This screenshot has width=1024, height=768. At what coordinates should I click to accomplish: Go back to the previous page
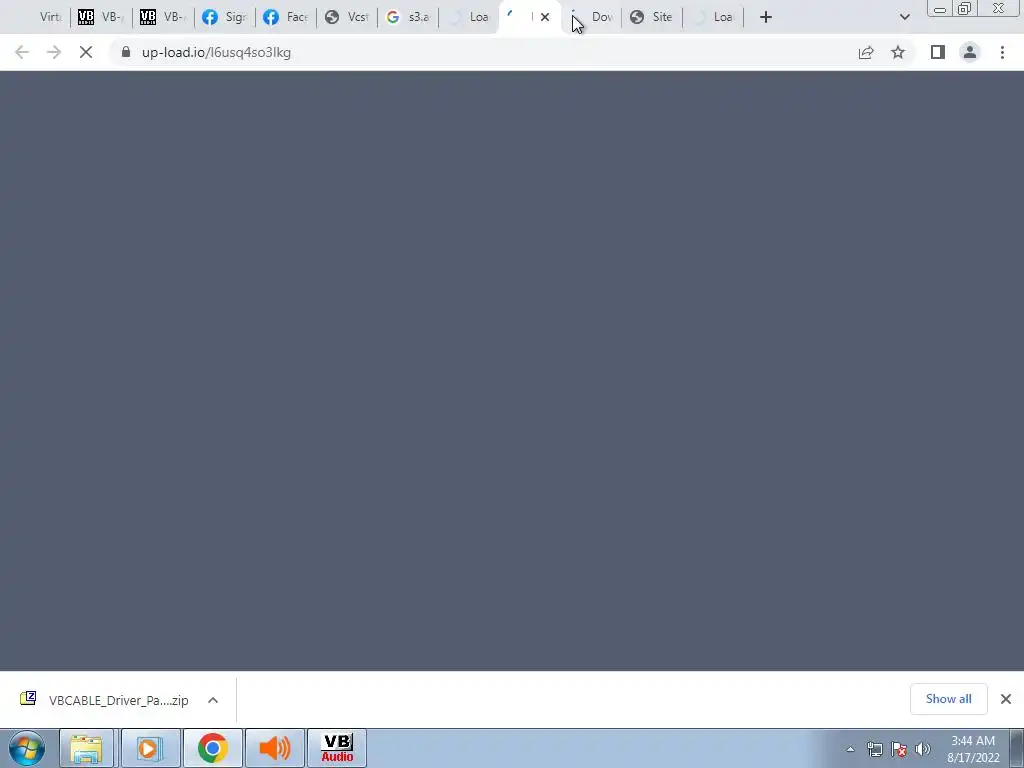(x=22, y=52)
